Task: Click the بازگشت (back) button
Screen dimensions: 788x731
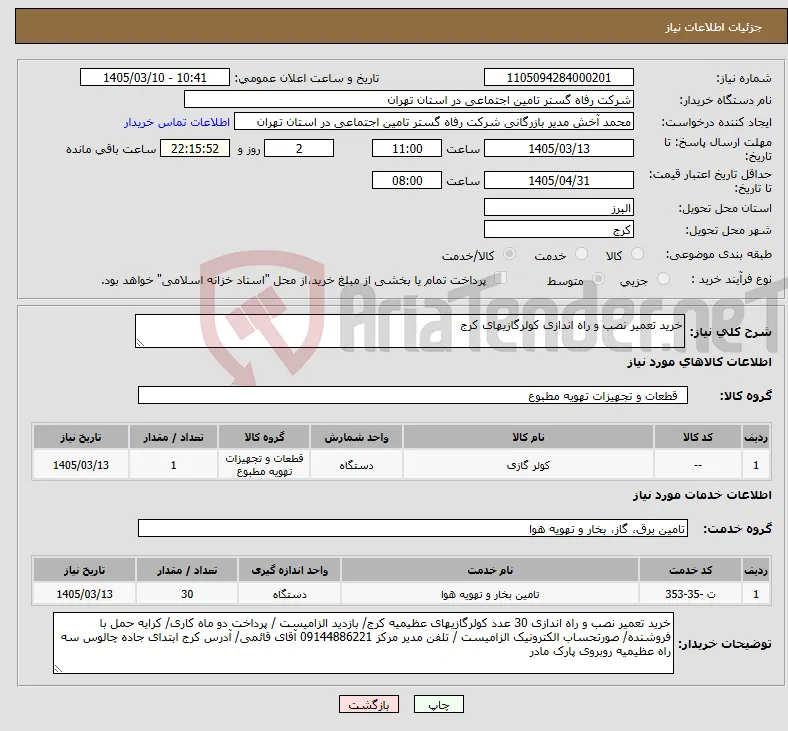Action: click(369, 704)
